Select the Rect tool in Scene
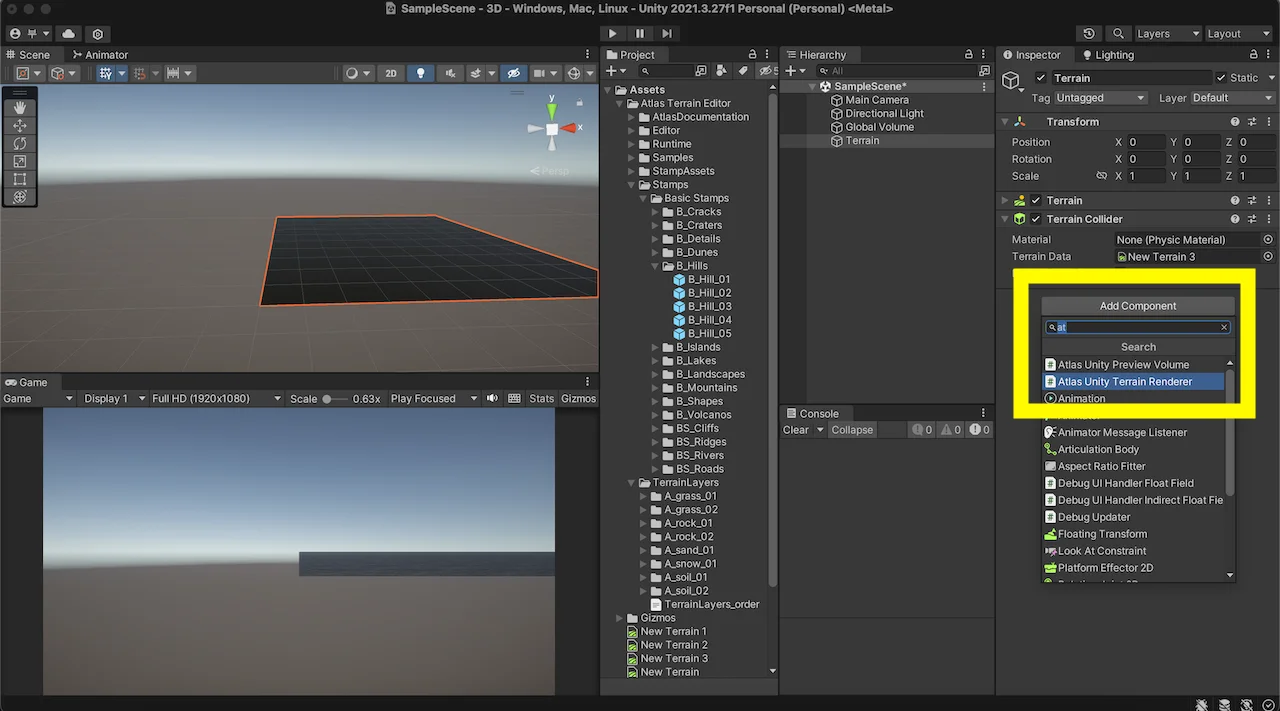1280x711 pixels. point(20,180)
